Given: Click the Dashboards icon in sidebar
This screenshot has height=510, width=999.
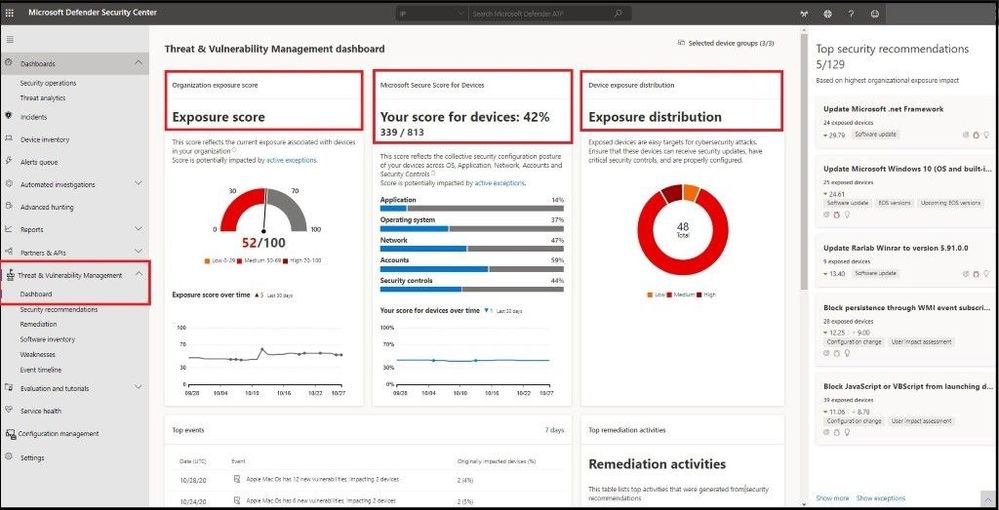Looking at the screenshot, I should tap(9, 63).
